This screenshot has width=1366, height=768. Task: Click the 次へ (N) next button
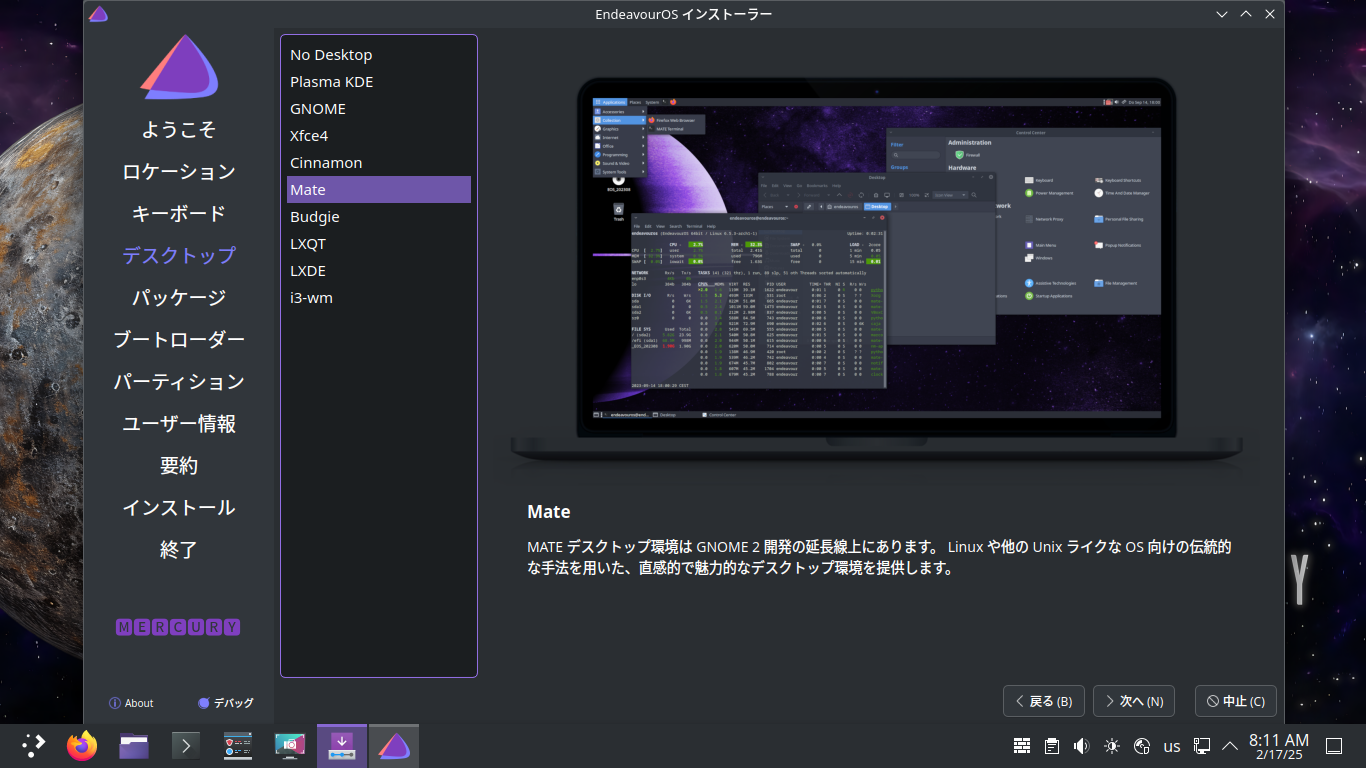[x=1133, y=701]
